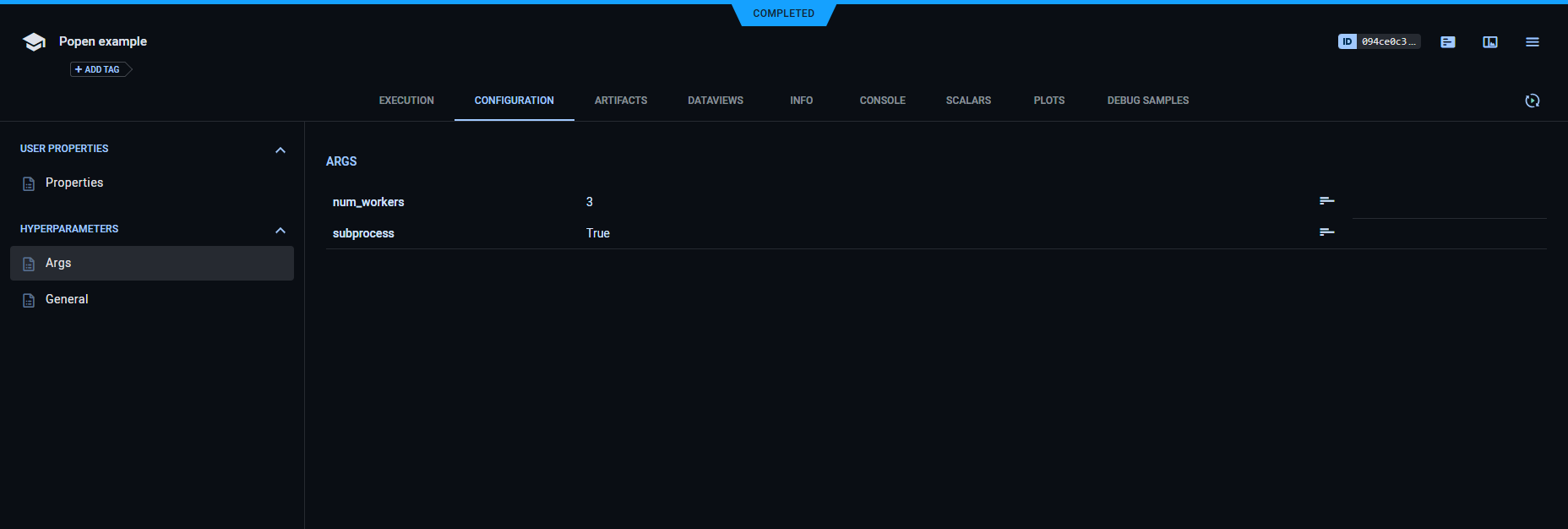Click the Popen example experiment title

point(103,41)
